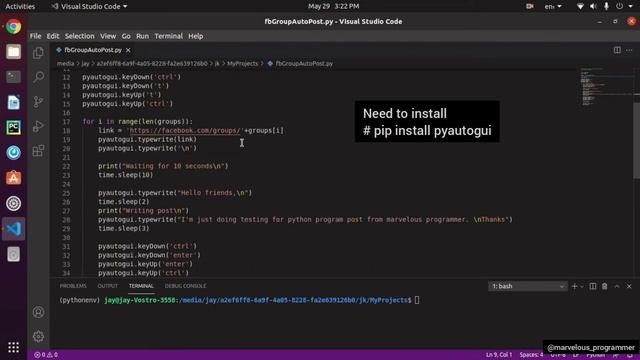Launch Terminal from the dock
640x360 pixels.
click(13, 77)
